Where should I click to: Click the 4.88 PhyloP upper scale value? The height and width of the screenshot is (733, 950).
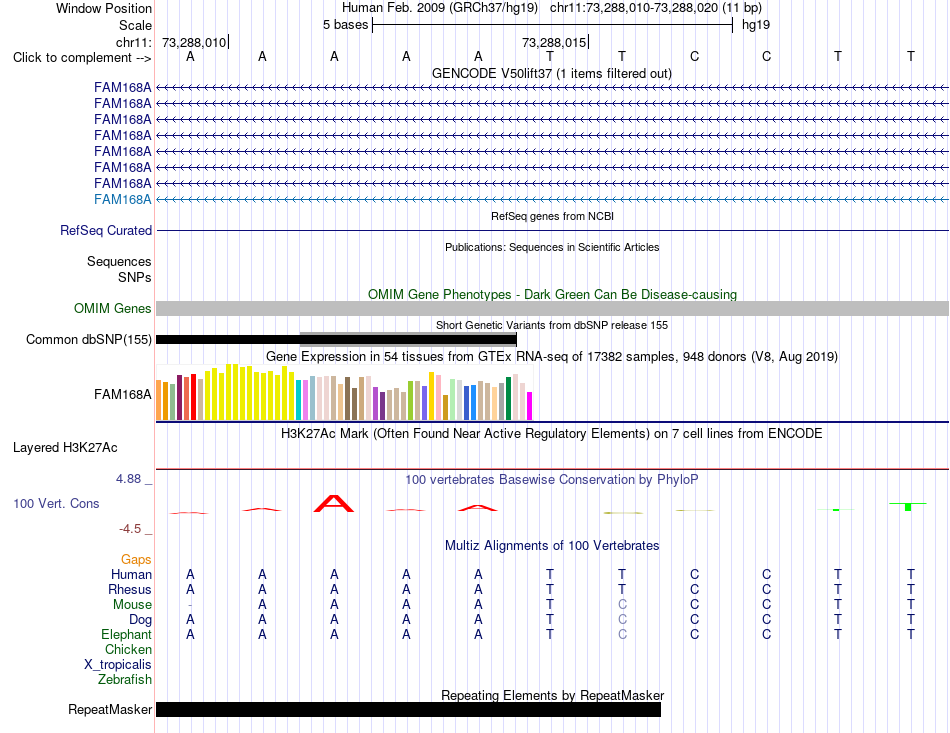128,479
